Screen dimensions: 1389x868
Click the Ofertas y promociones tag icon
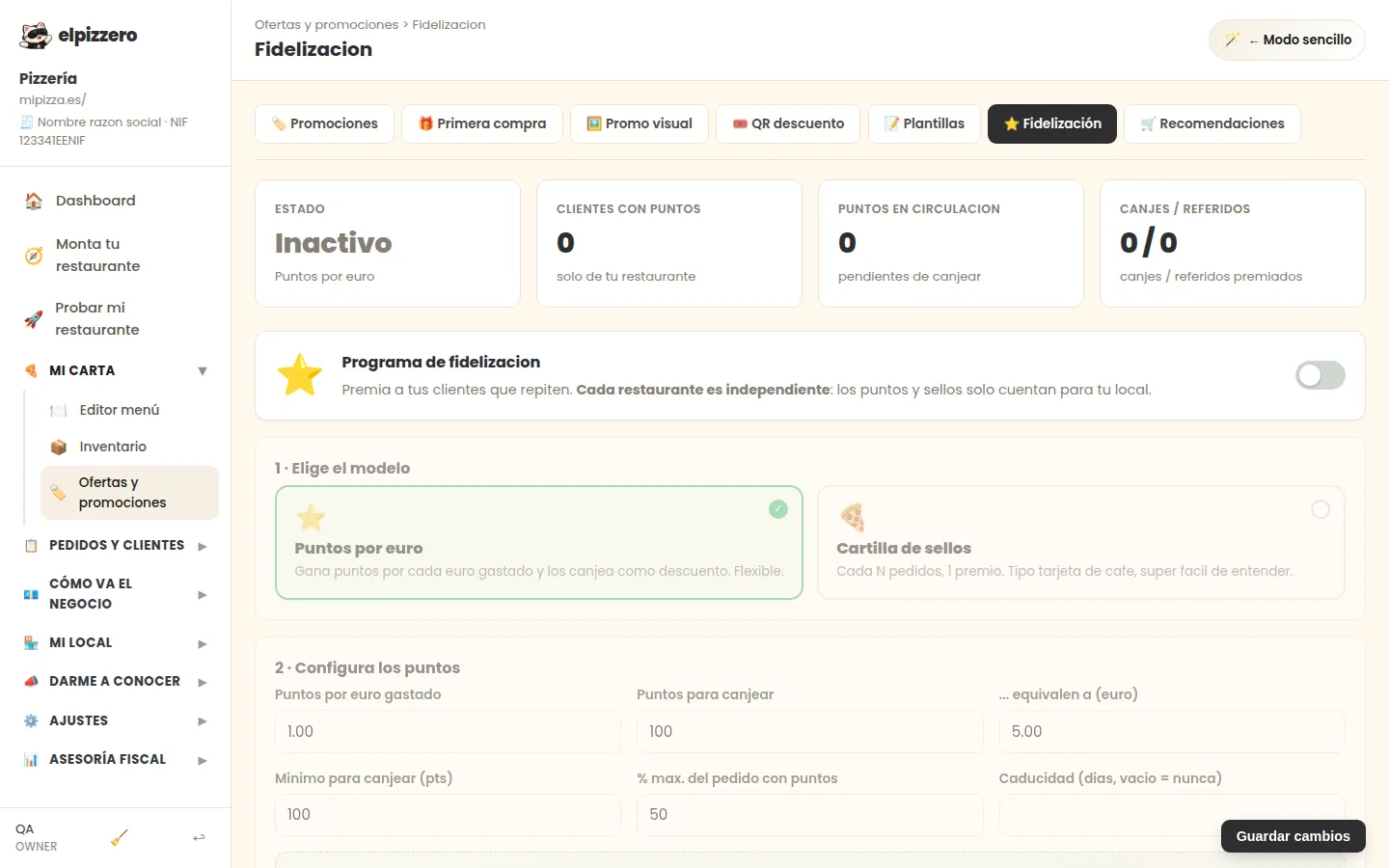point(59,493)
